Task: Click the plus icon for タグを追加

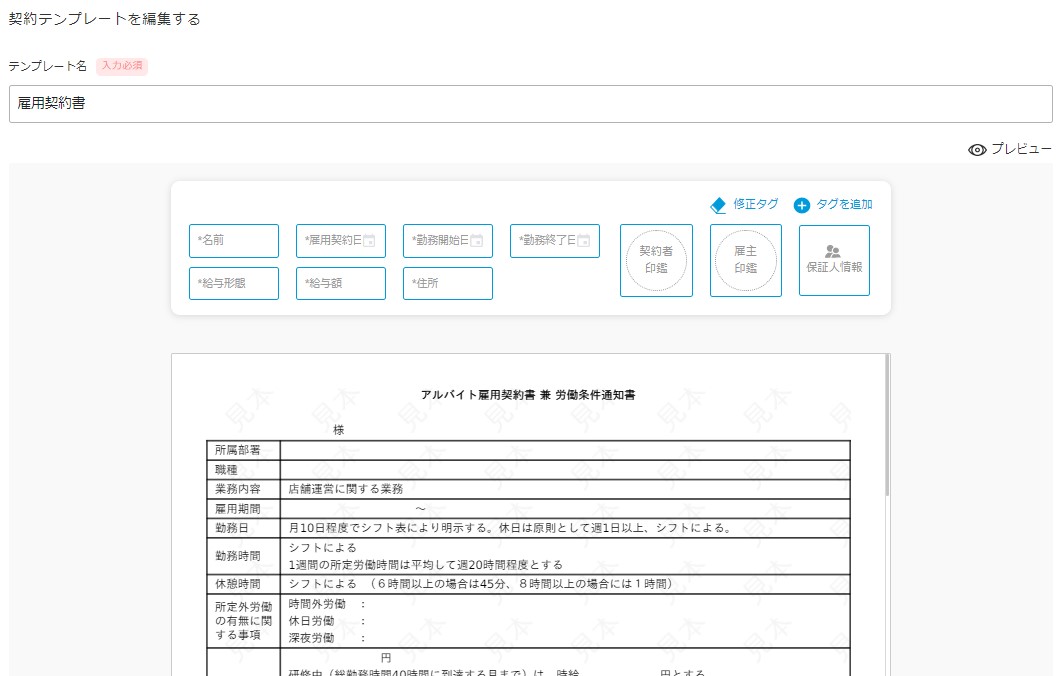Action: click(802, 205)
